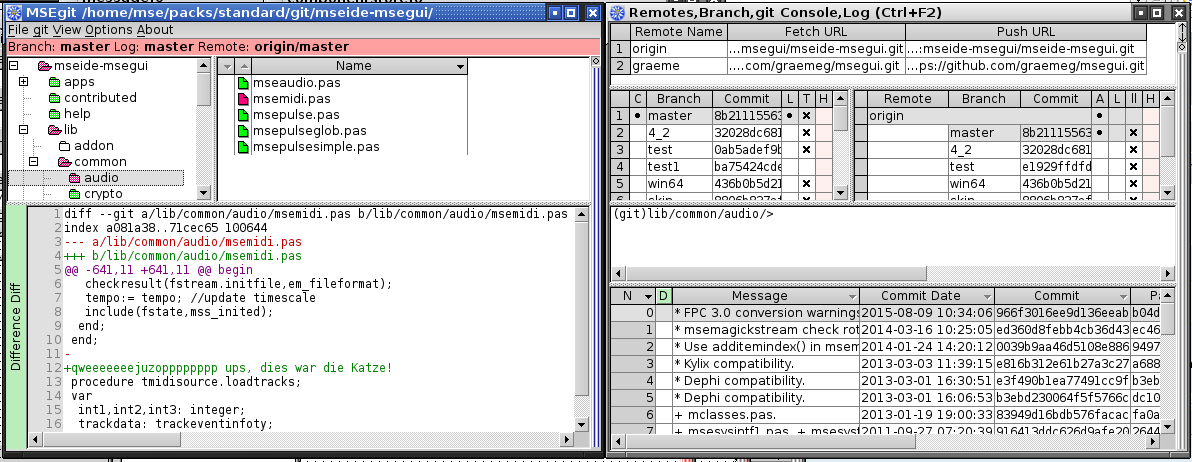The height and width of the screenshot is (462, 1192).
Task: Select the crypto folder icon in tree
Action: [x=75, y=194]
